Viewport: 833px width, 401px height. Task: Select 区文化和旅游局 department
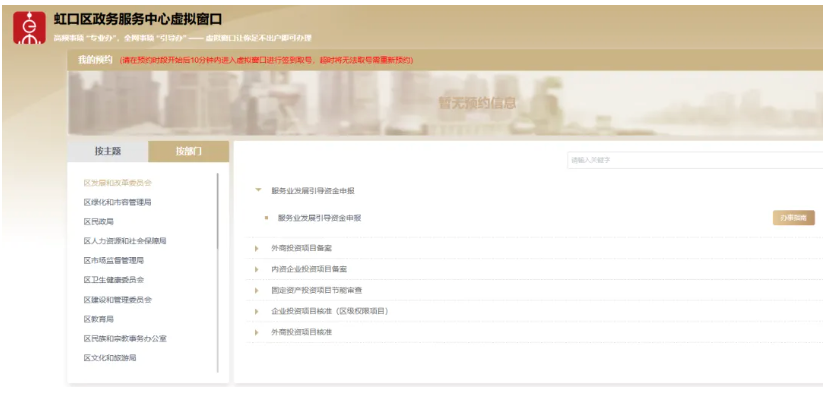(x=110, y=358)
